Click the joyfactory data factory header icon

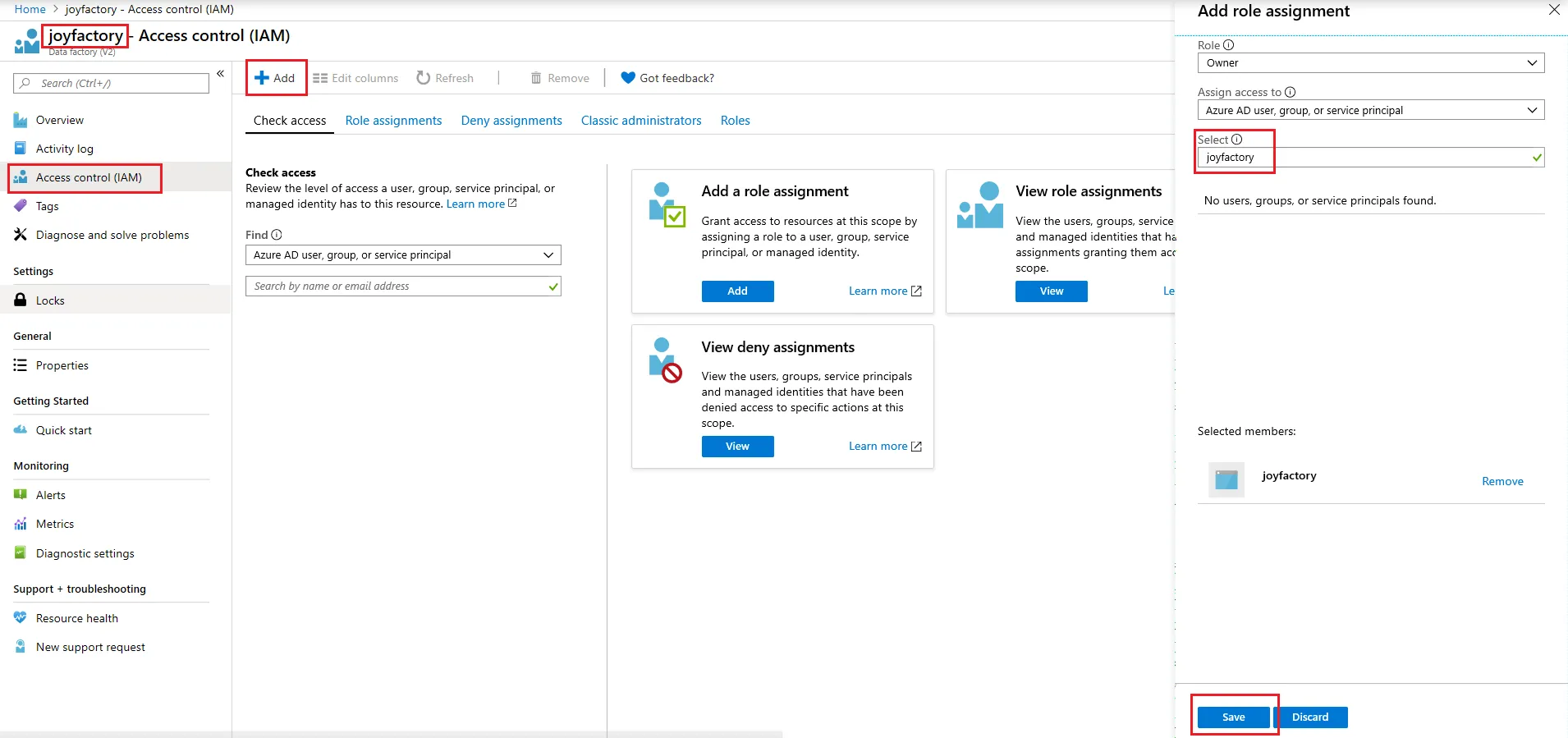[x=27, y=40]
